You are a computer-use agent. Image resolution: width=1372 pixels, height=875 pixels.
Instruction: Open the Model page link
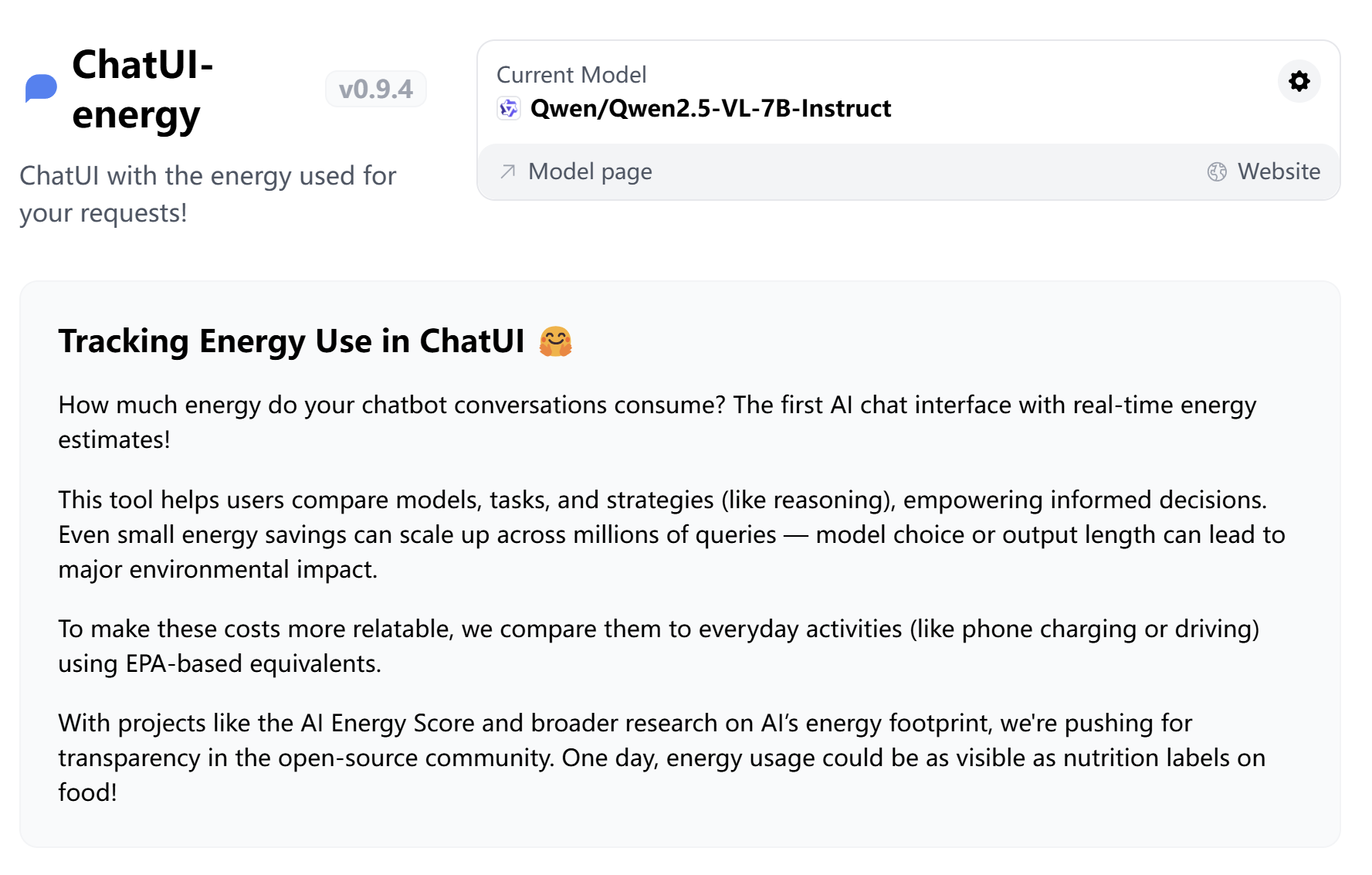(x=590, y=171)
